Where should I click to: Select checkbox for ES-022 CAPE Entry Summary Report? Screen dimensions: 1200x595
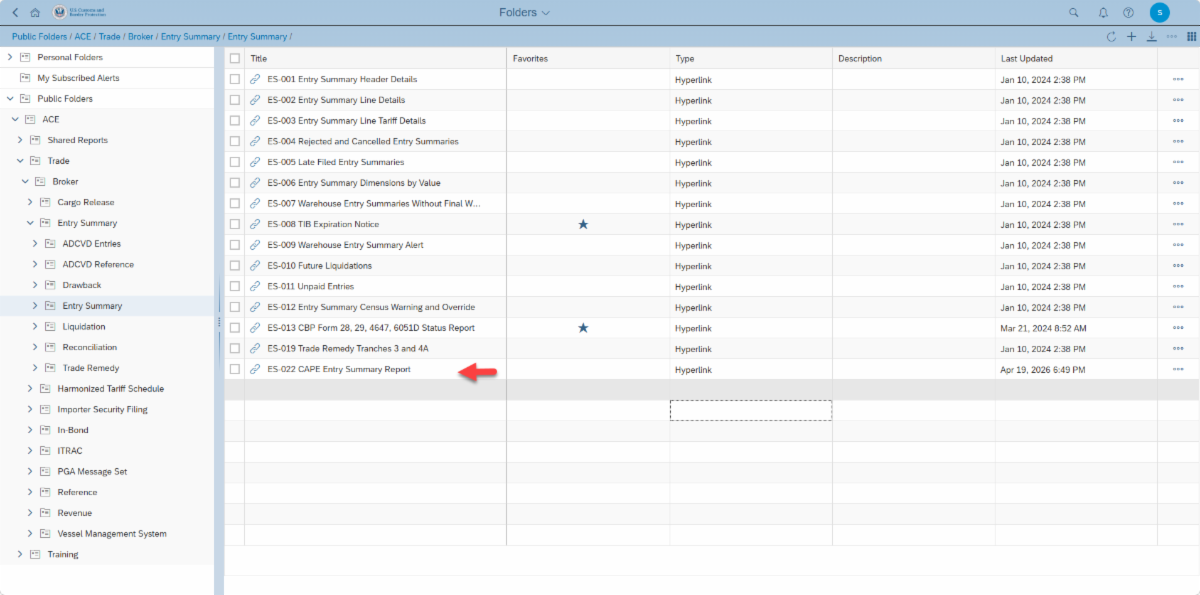coord(234,369)
